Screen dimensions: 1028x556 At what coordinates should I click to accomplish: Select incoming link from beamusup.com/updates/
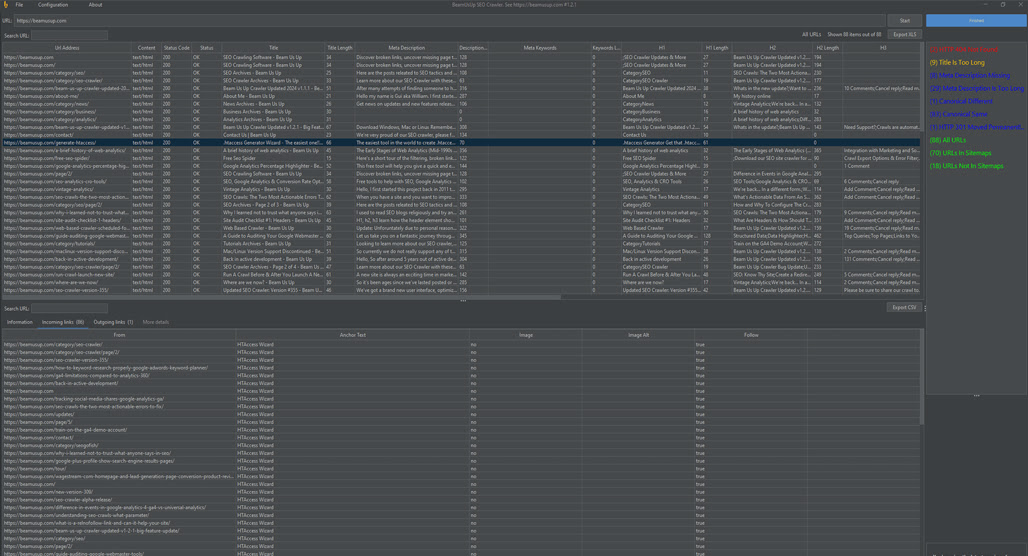point(461,414)
